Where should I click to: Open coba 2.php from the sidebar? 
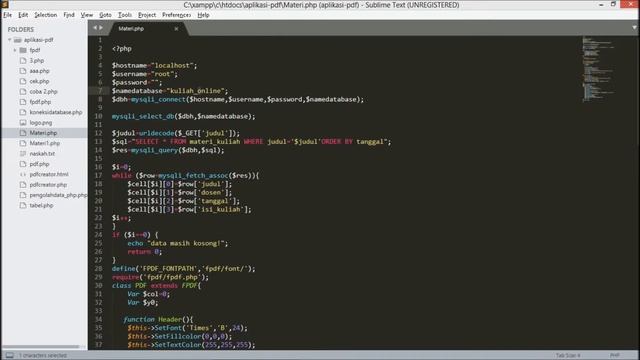(x=43, y=91)
